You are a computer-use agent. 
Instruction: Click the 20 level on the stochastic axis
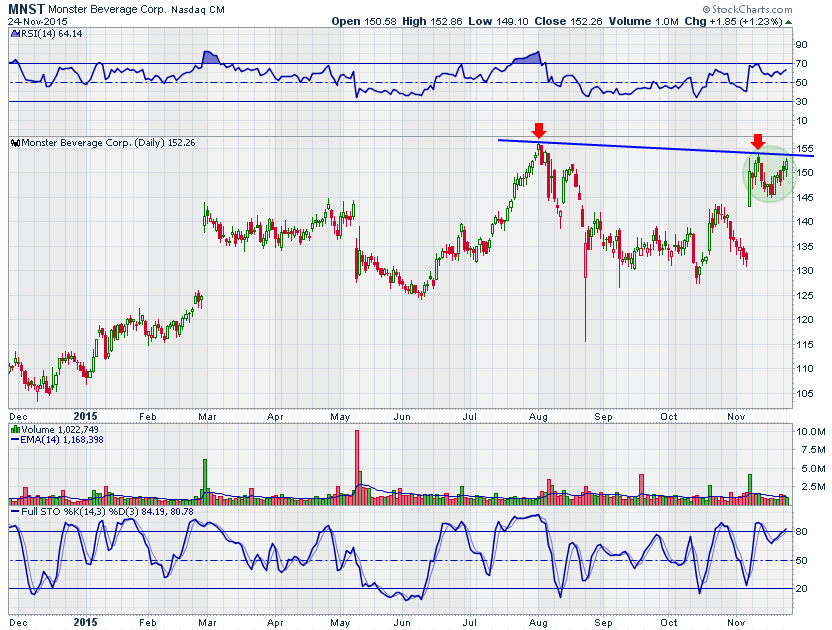pyautogui.click(x=801, y=589)
